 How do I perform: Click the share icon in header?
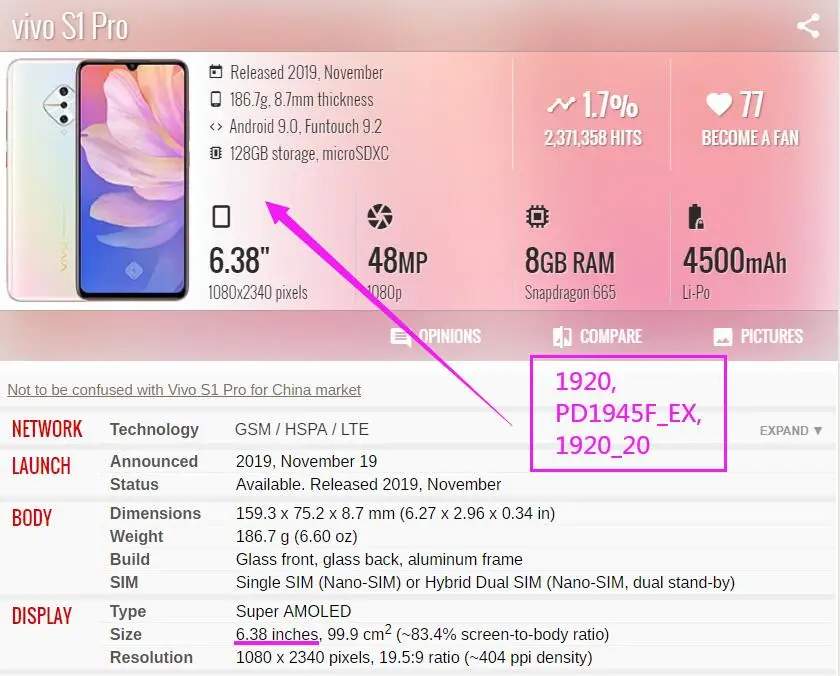click(808, 26)
